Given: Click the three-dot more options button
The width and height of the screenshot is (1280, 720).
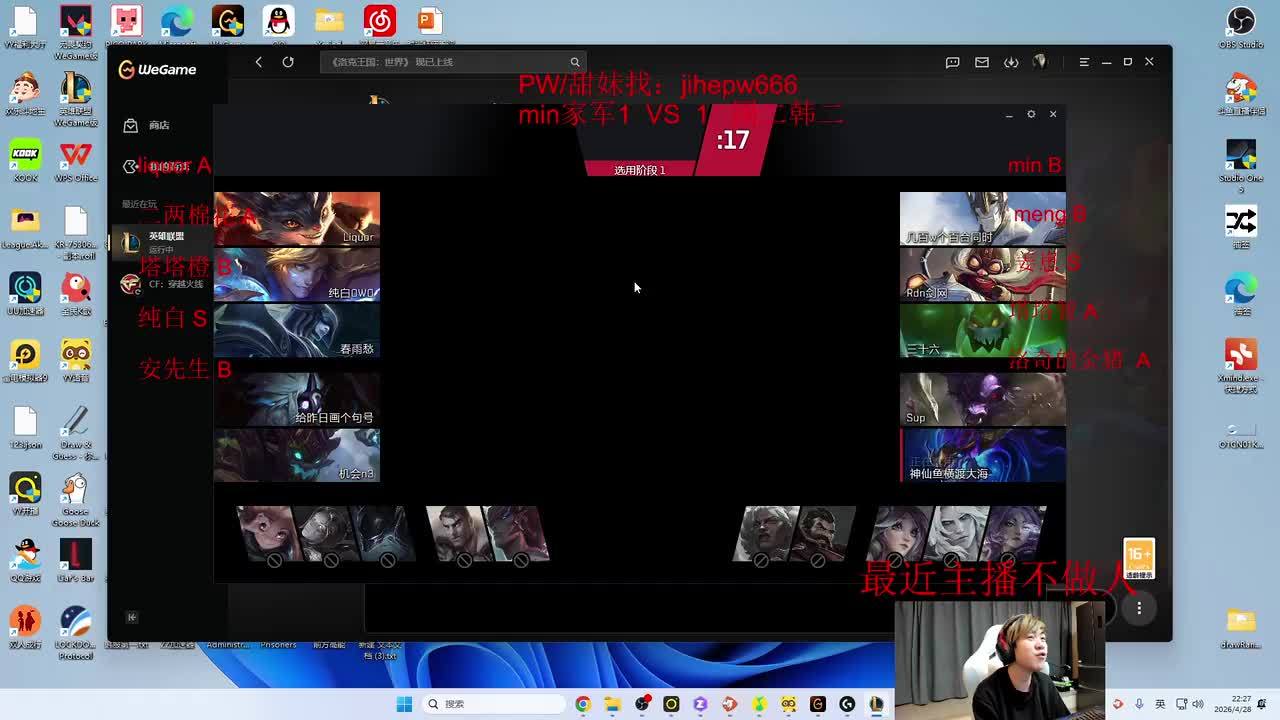Looking at the screenshot, I should pos(1138,608).
